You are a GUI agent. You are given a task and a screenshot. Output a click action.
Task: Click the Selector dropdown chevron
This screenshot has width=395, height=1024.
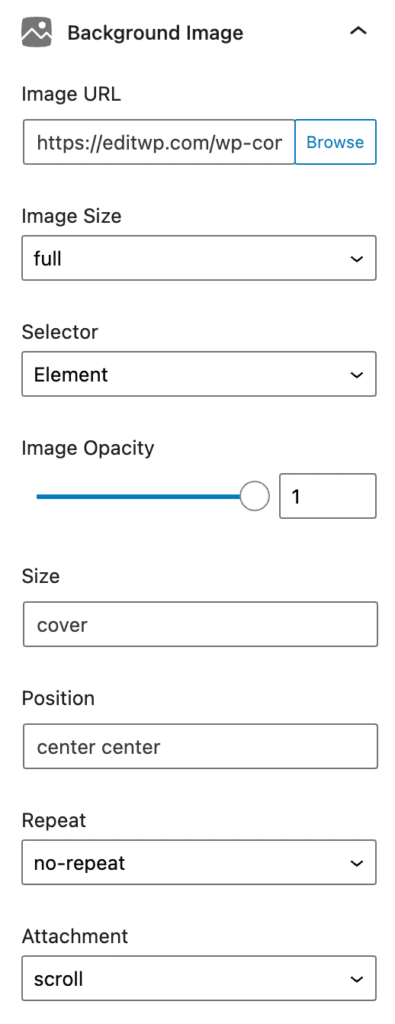tap(356, 375)
